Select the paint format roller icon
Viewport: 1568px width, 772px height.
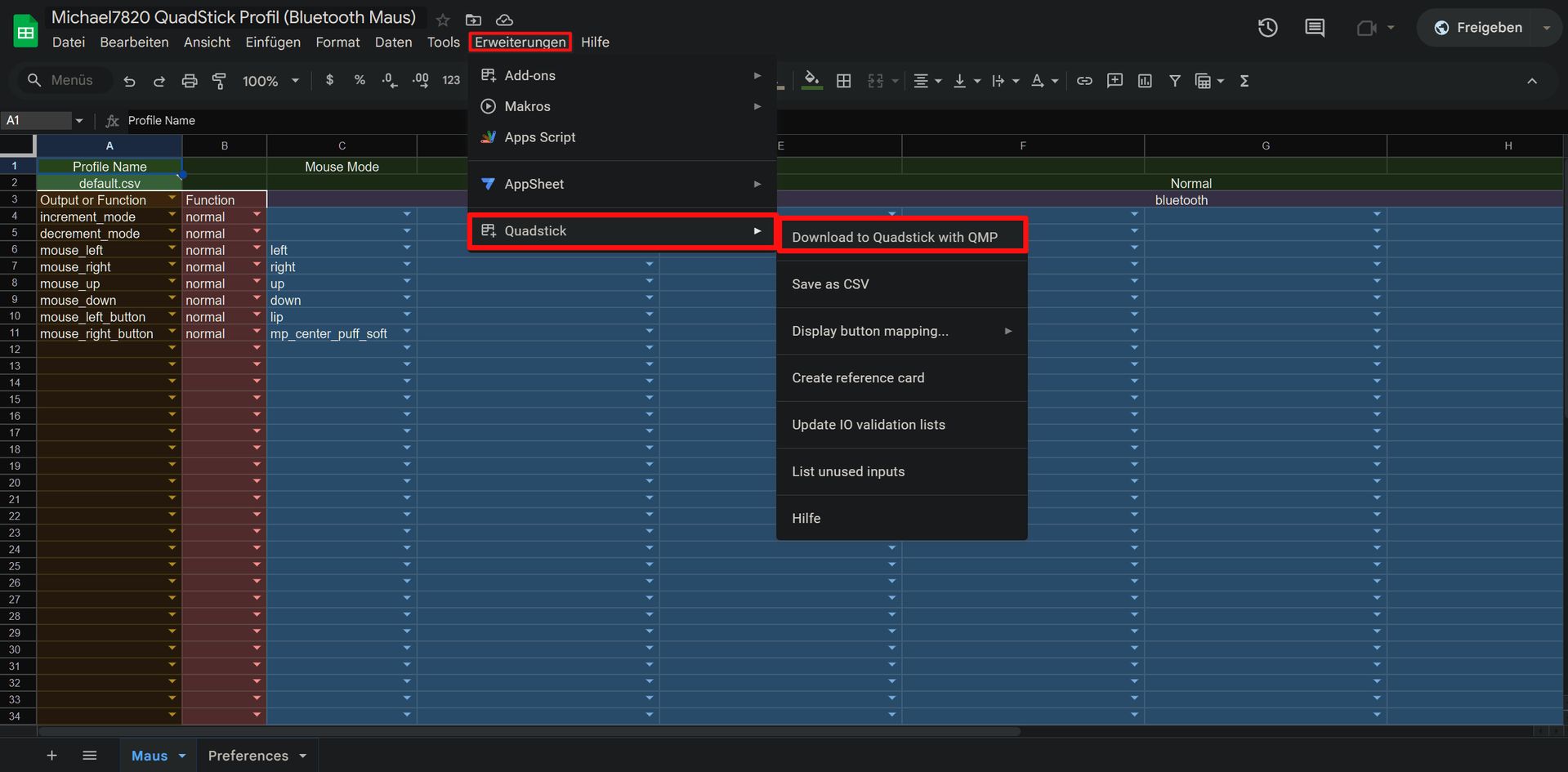(219, 81)
